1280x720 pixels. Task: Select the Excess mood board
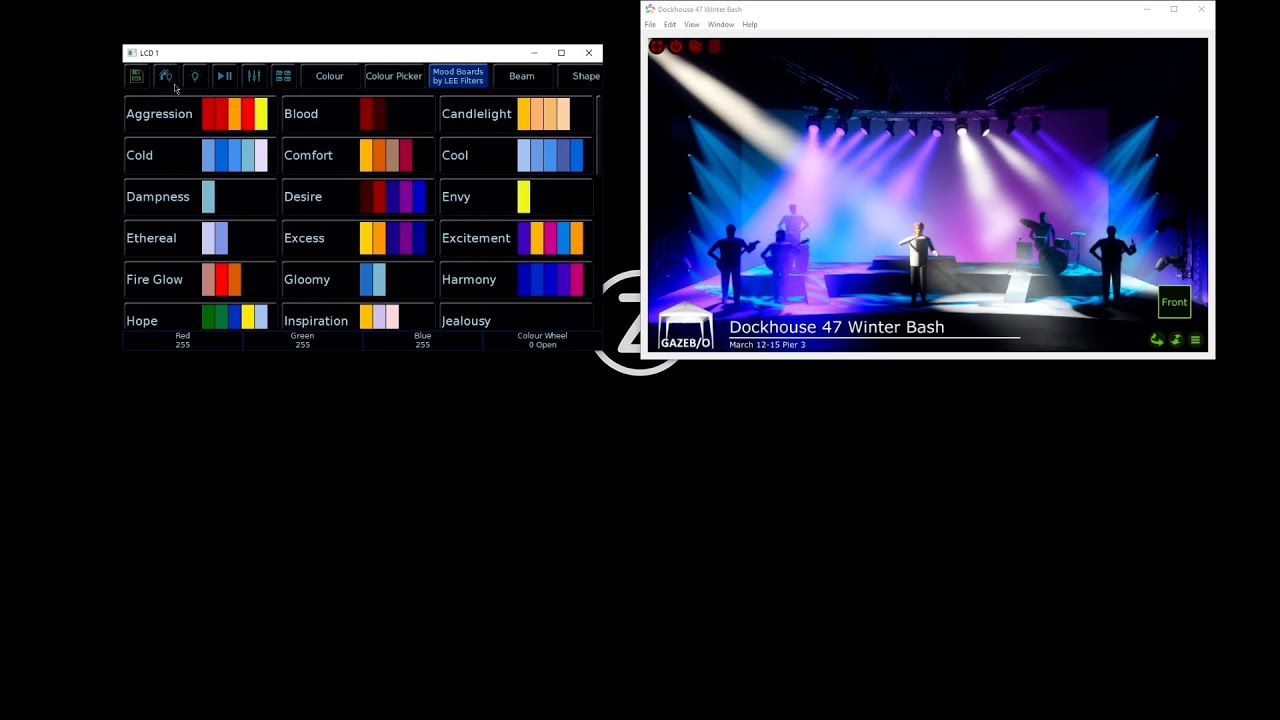[358, 238]
